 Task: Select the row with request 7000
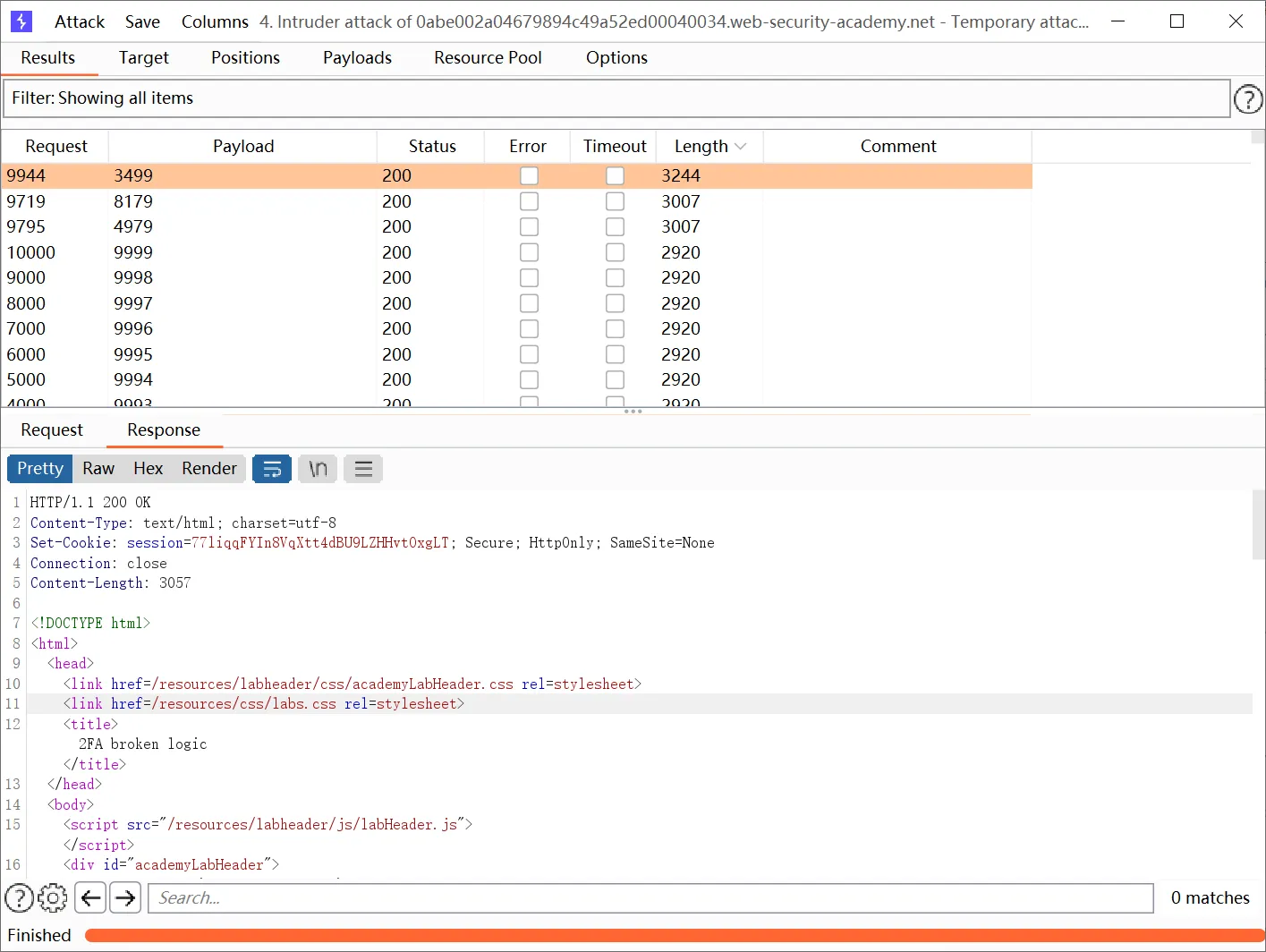tap(517, 328)
